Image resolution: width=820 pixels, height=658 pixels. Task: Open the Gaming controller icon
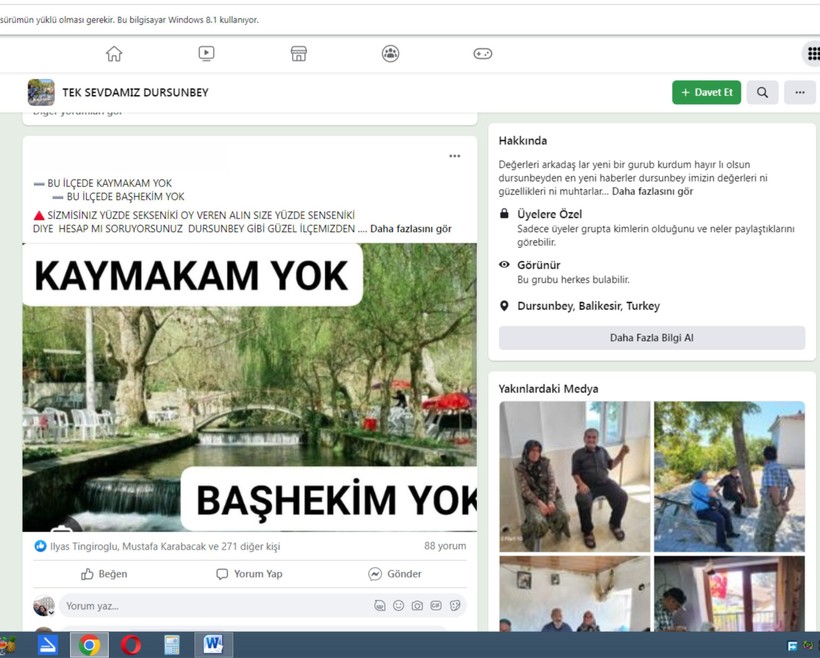click(x=482, y=53)
